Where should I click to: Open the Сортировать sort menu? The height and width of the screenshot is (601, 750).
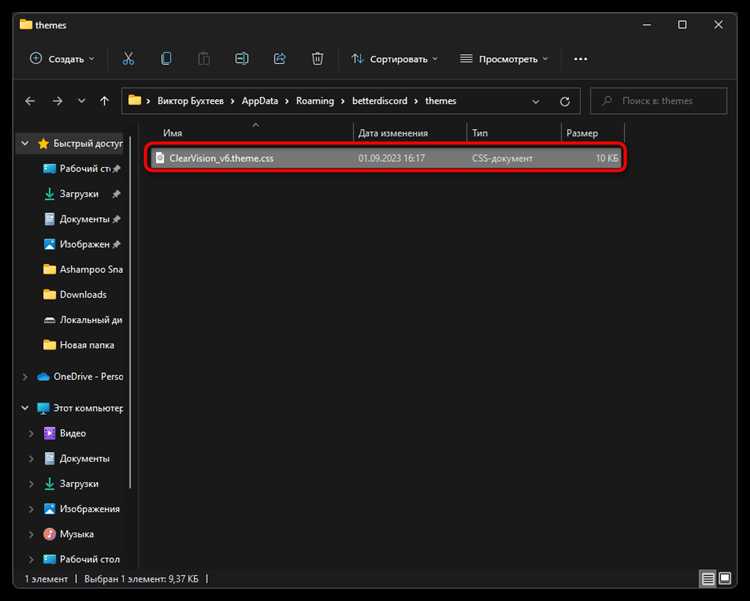(395, 59)
